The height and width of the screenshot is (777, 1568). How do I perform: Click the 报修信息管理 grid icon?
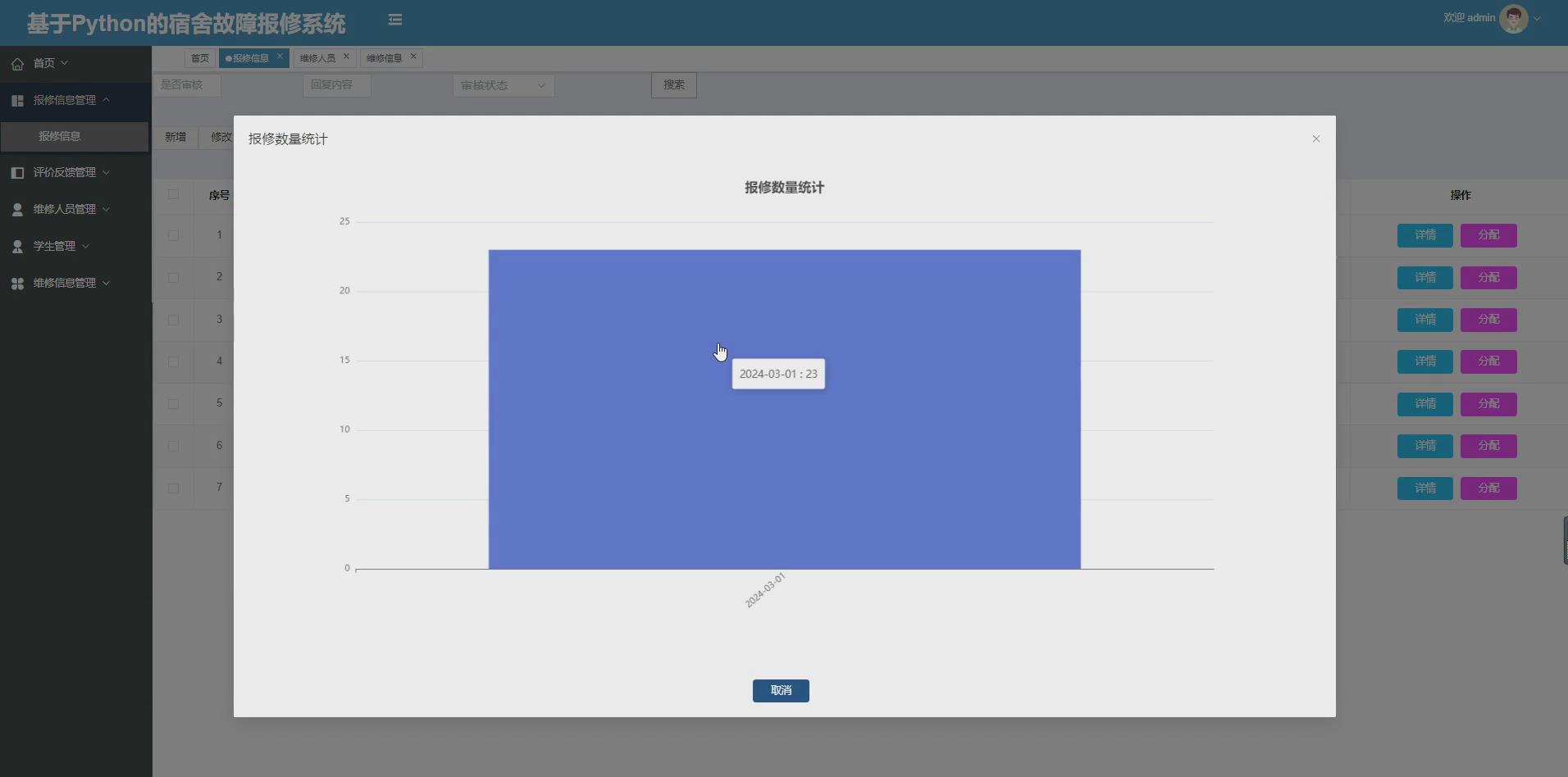(x=17, y=100)
